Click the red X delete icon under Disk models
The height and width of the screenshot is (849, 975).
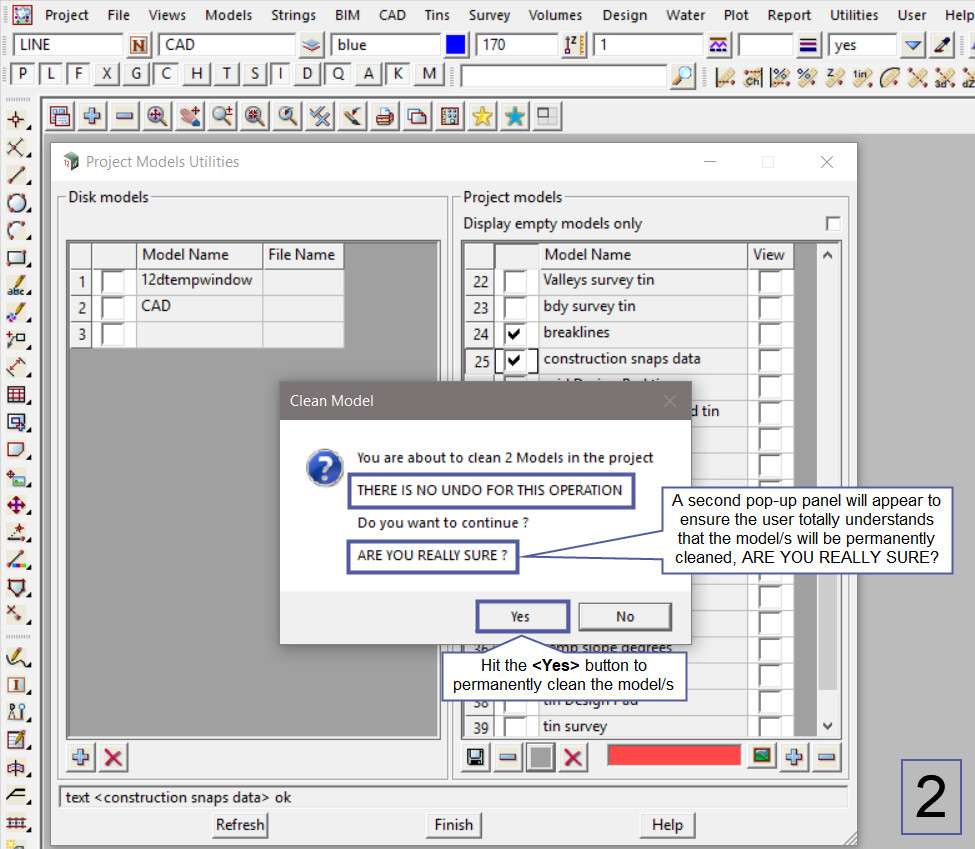pos(114,757)
